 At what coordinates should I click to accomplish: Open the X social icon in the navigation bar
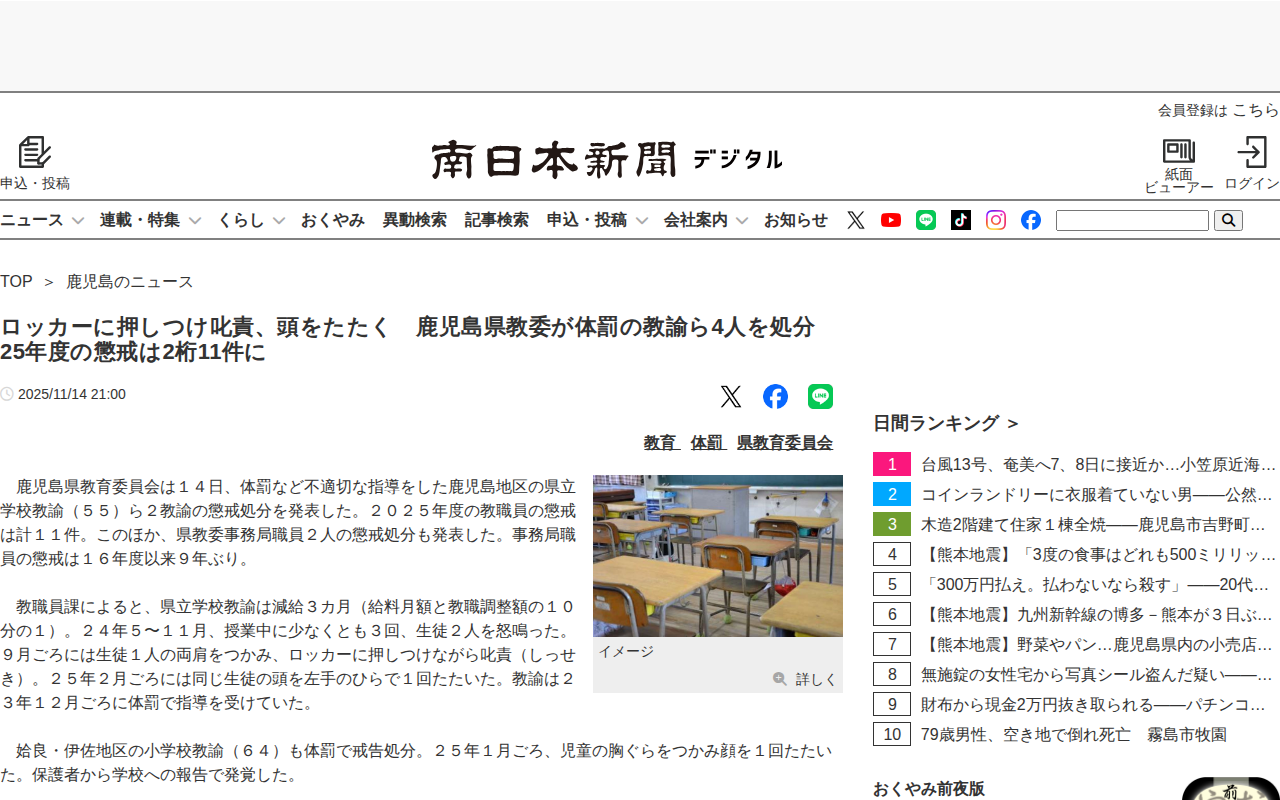coord(856,220)
